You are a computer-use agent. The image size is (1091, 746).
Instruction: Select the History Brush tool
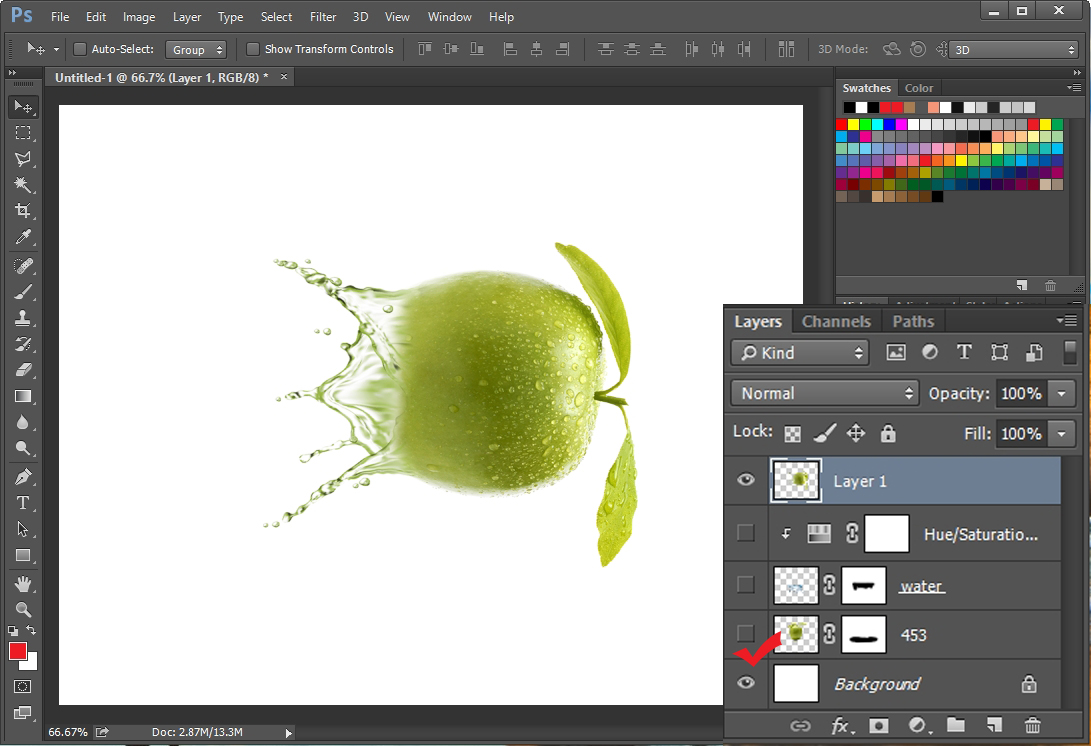pos(23,344)
